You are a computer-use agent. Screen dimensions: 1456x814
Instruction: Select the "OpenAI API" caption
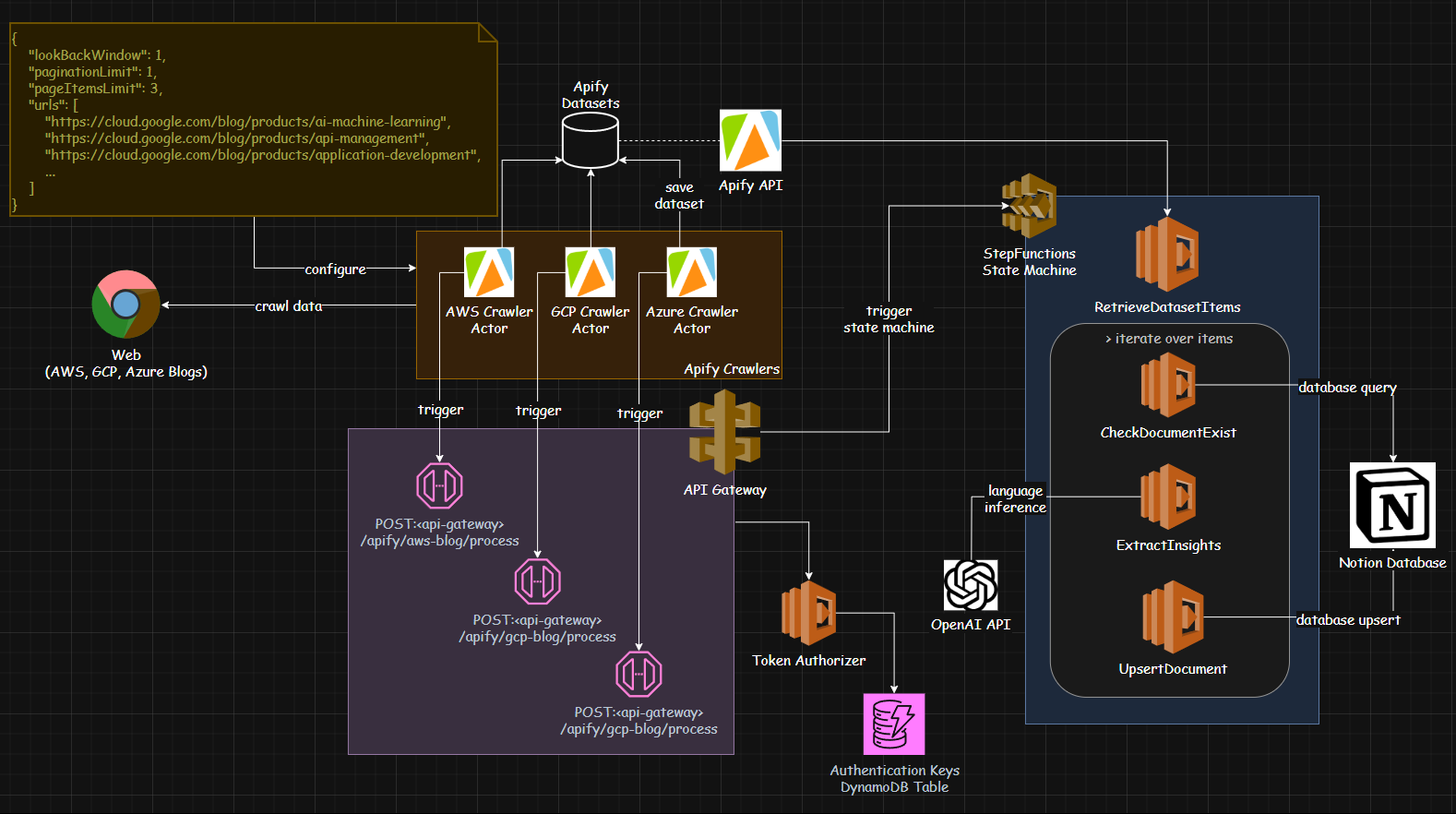[971, 625]
